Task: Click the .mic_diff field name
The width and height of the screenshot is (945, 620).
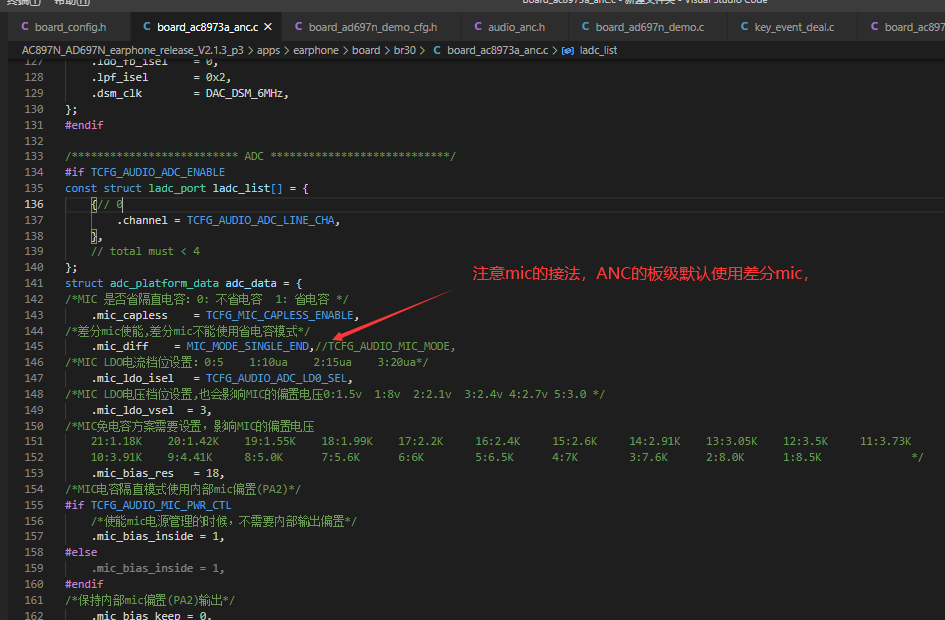Action: 120,346
